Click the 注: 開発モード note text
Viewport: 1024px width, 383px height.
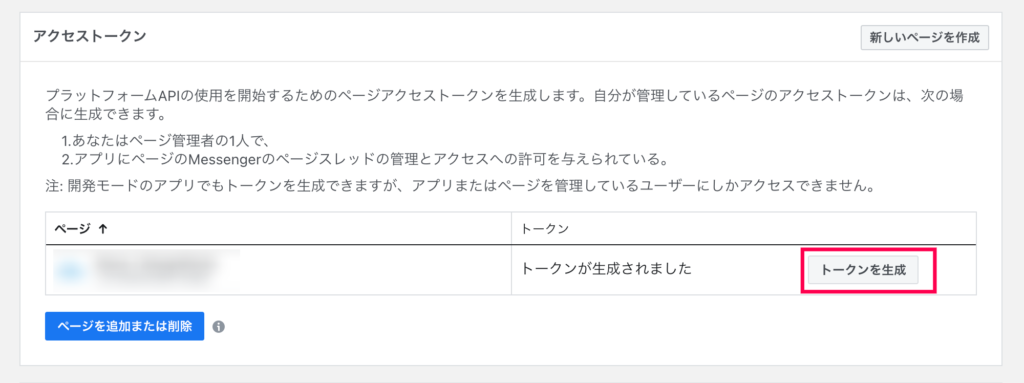pos(460,186)
